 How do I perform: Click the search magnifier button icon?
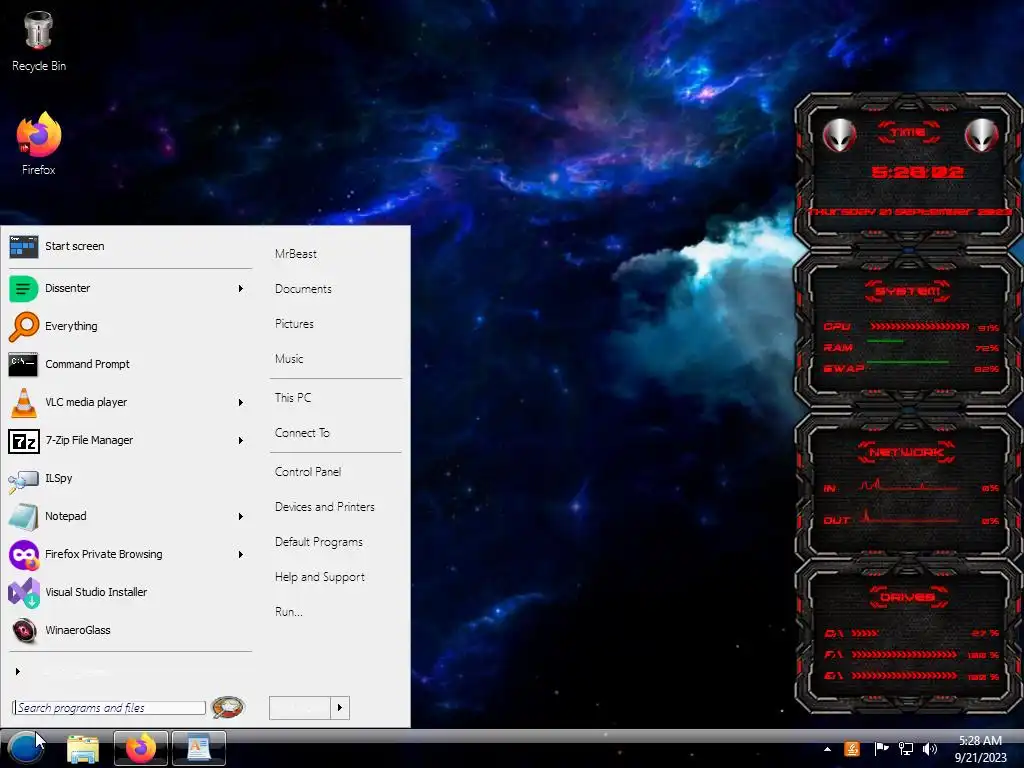pyautogui.click(x=228, y=707)
